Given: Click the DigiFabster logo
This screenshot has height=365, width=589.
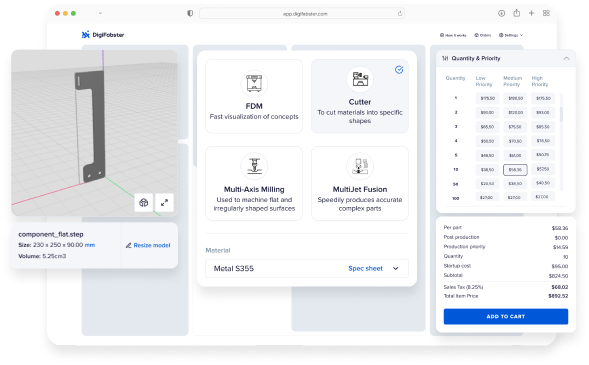Looking at the screenshot, I should pos(103,35).
